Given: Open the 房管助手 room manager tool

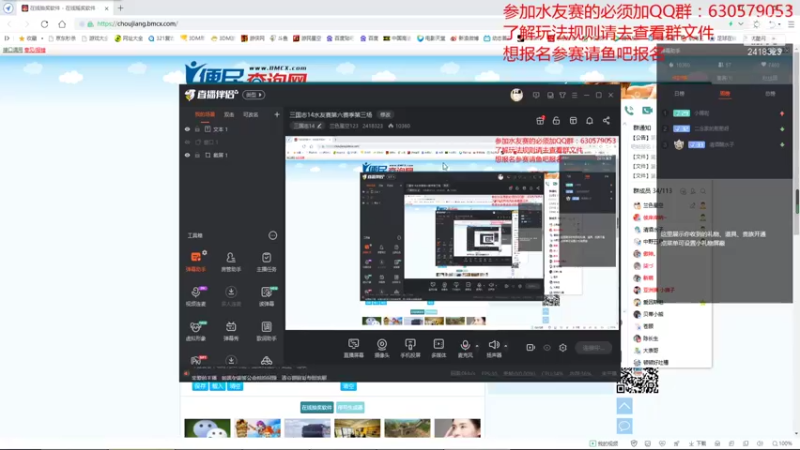Looking at the screenshot, I should click(231, 261).
